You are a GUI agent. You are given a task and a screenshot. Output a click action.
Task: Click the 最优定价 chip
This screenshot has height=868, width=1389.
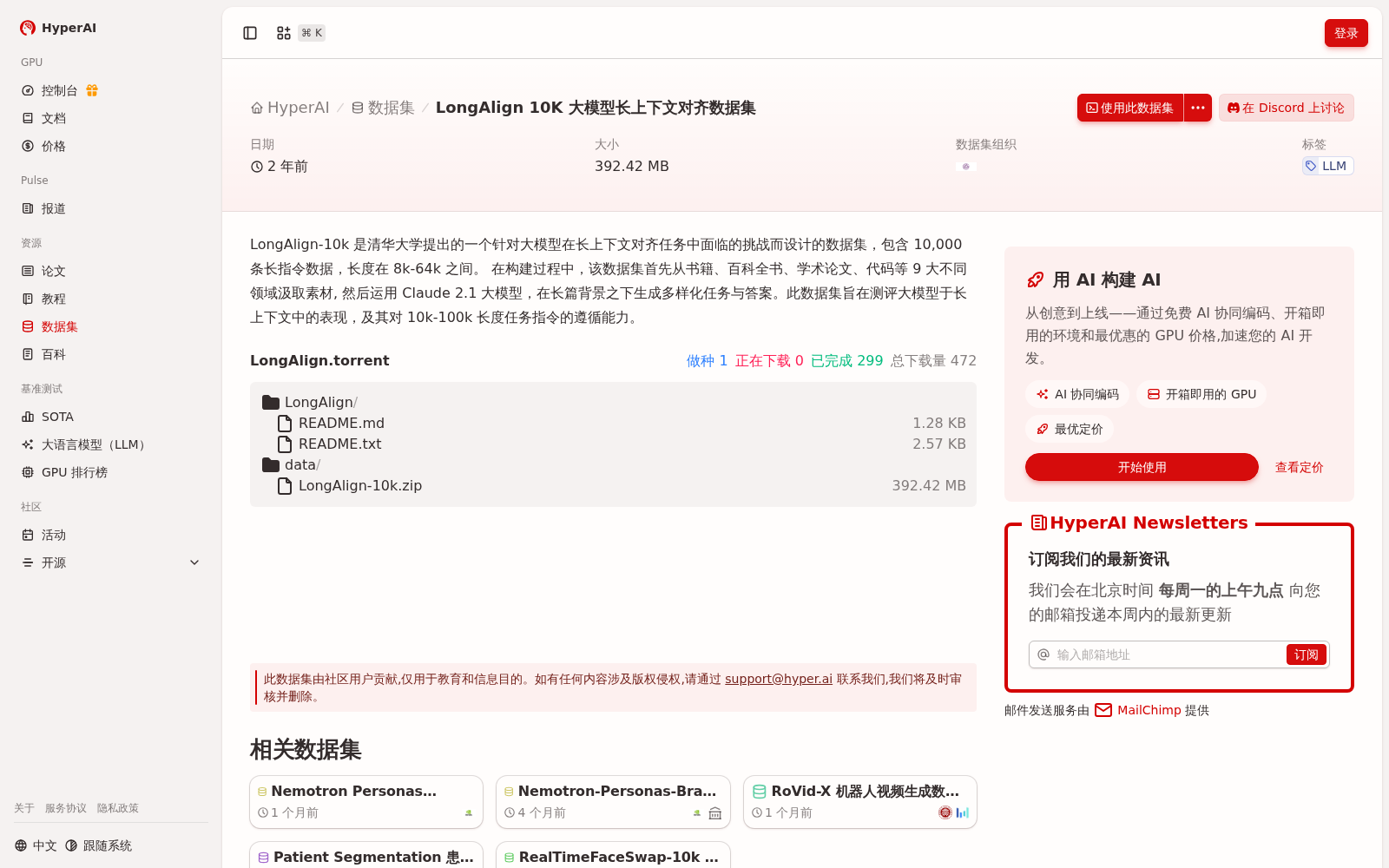tap(1070, 429)
